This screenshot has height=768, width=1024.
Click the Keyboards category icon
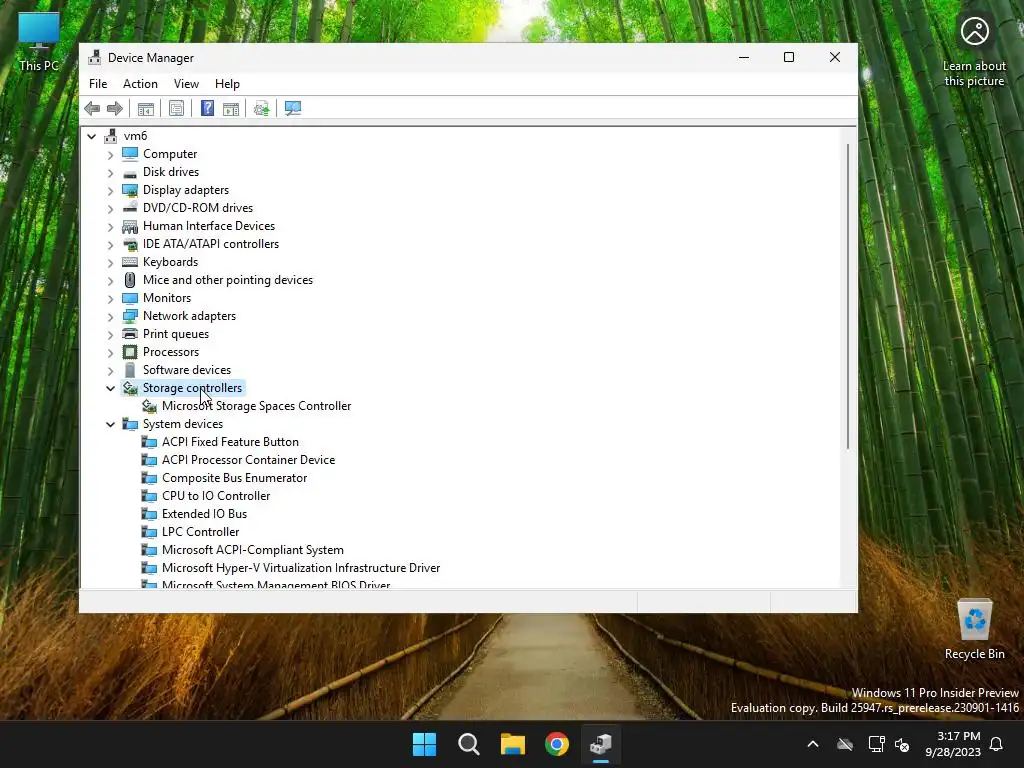point(130,262)
